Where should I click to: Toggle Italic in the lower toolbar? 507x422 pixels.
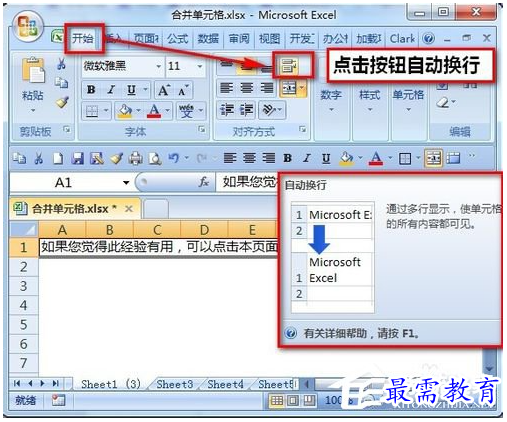307,158
